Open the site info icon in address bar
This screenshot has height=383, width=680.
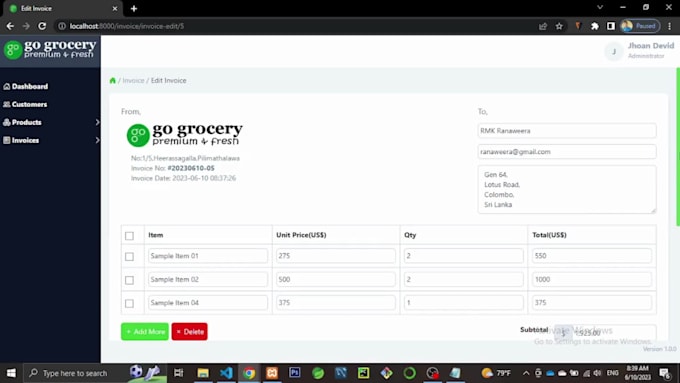(x=62, y=26)
